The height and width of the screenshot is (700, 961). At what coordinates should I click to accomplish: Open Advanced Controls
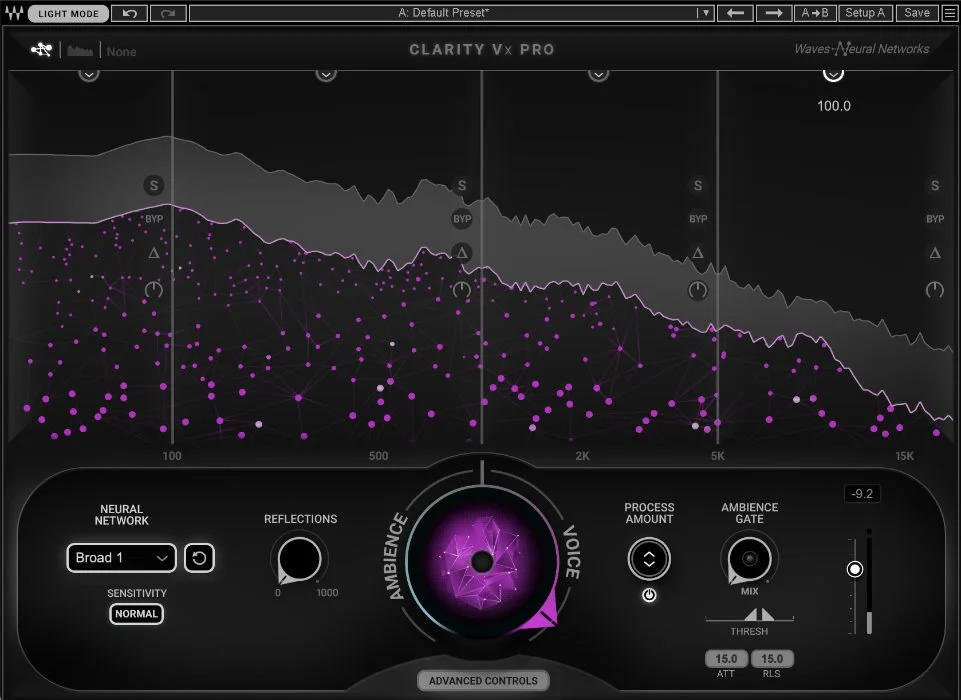483,680
